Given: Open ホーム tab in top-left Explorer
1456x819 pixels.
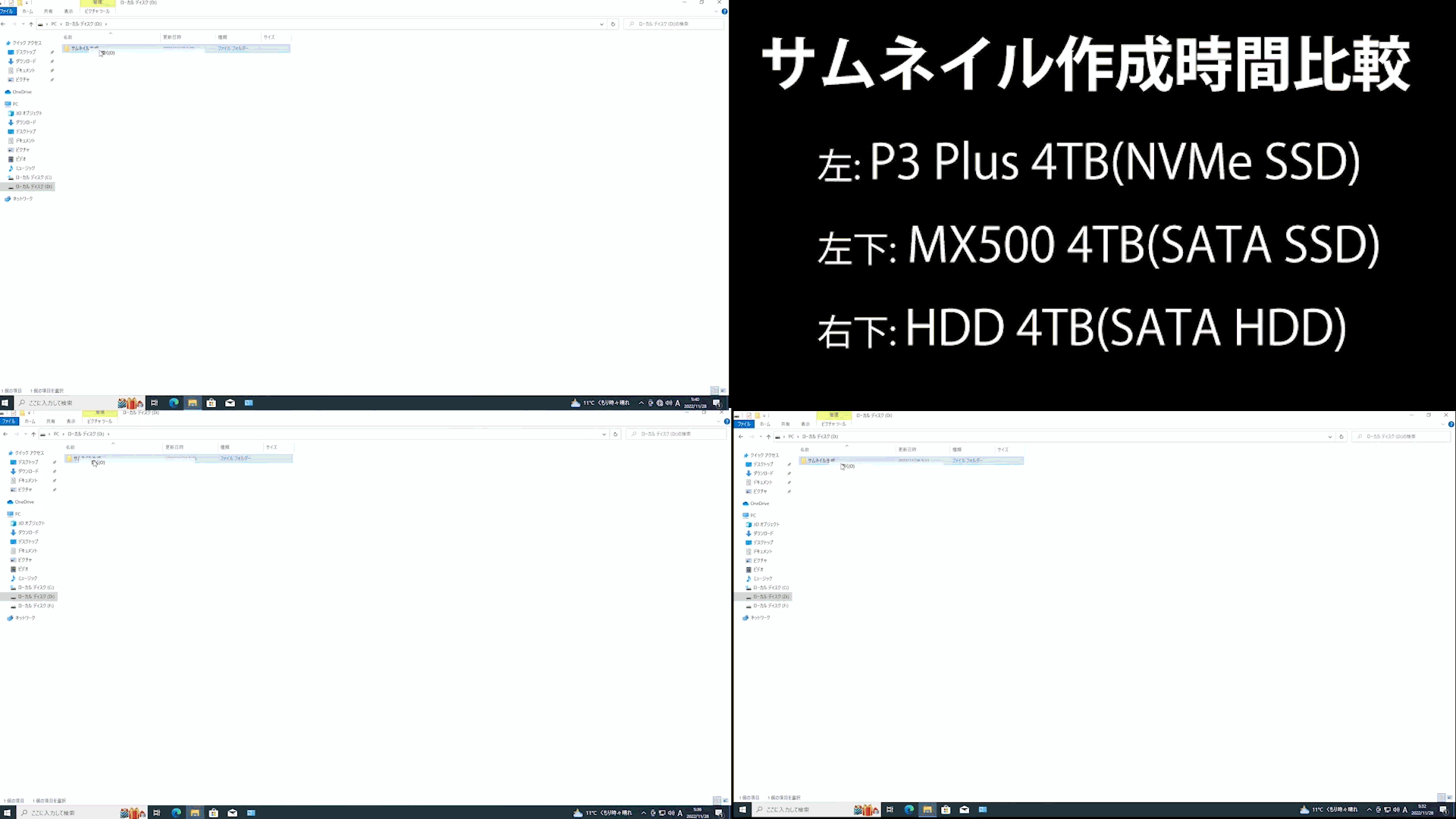Looking at the screenshot, I should point(28,11).
